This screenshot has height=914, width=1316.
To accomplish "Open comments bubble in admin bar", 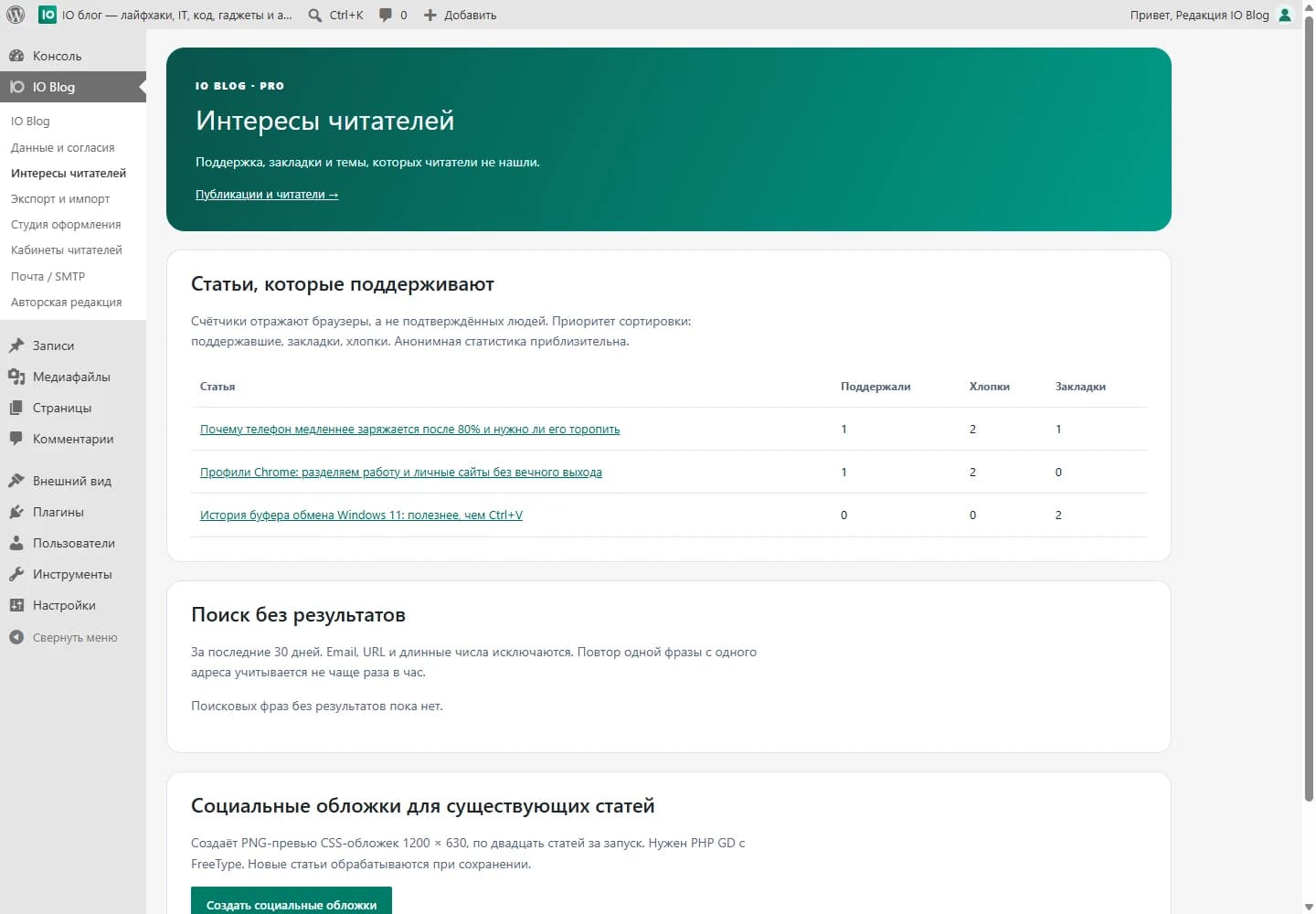I will pos(386,15).
